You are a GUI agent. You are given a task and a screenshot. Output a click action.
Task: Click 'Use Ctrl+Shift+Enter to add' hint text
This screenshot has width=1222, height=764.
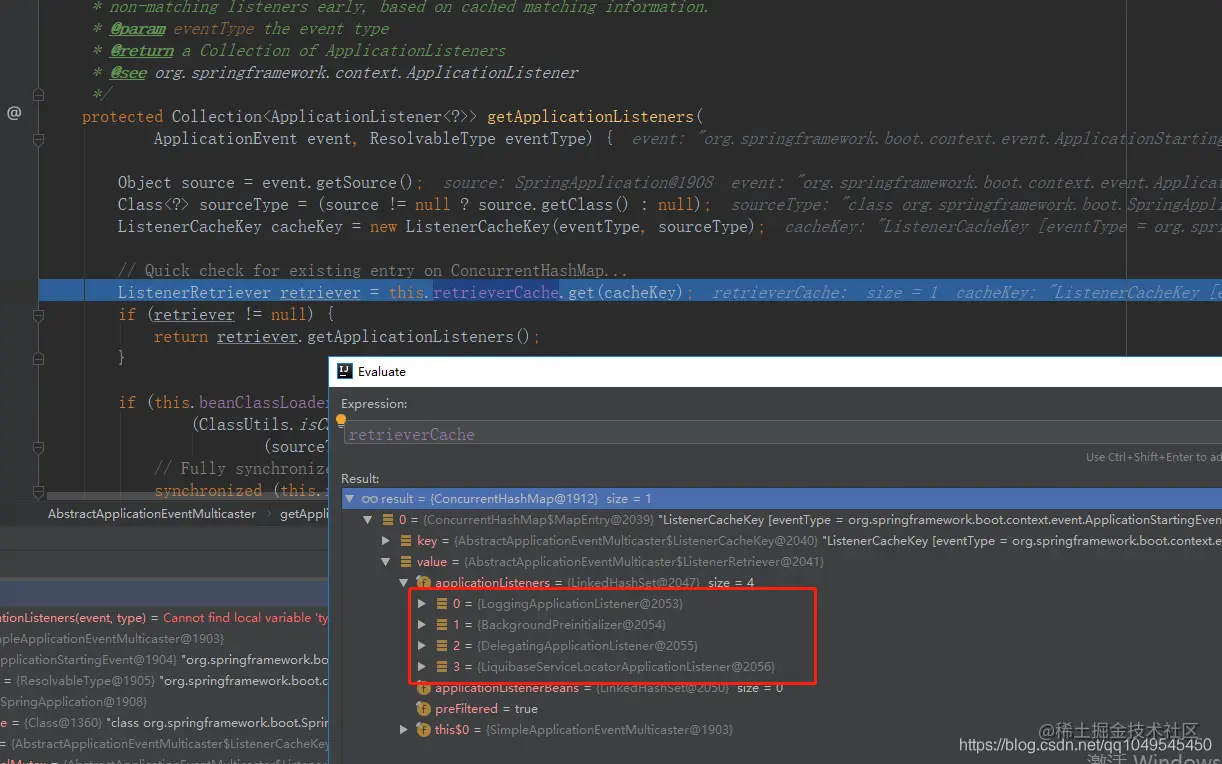(1153, 457)
